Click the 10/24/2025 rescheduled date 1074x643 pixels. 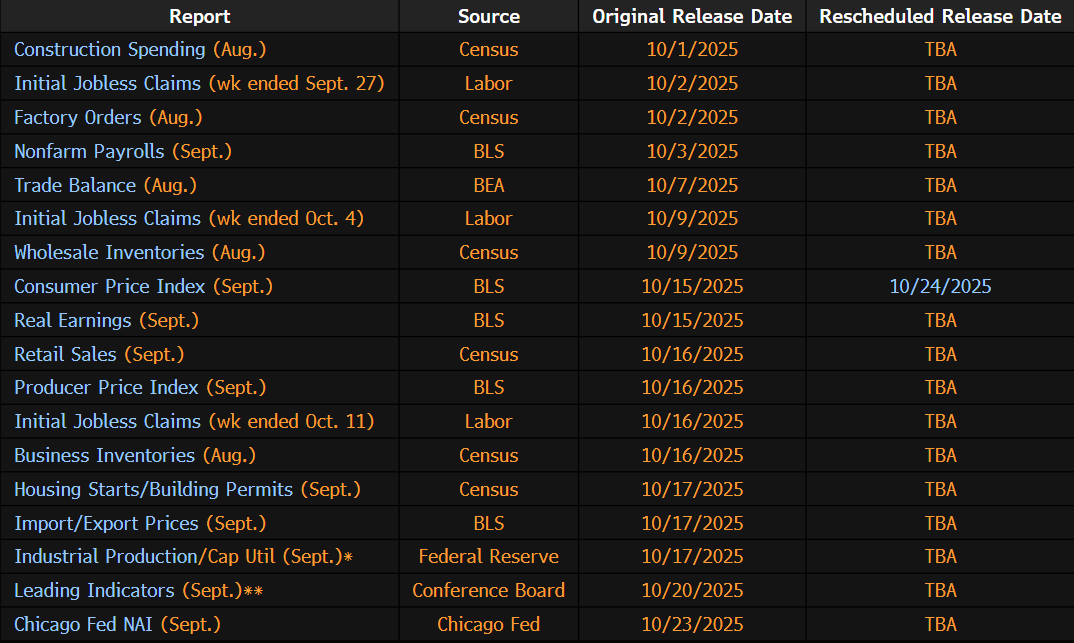(940, 287)
